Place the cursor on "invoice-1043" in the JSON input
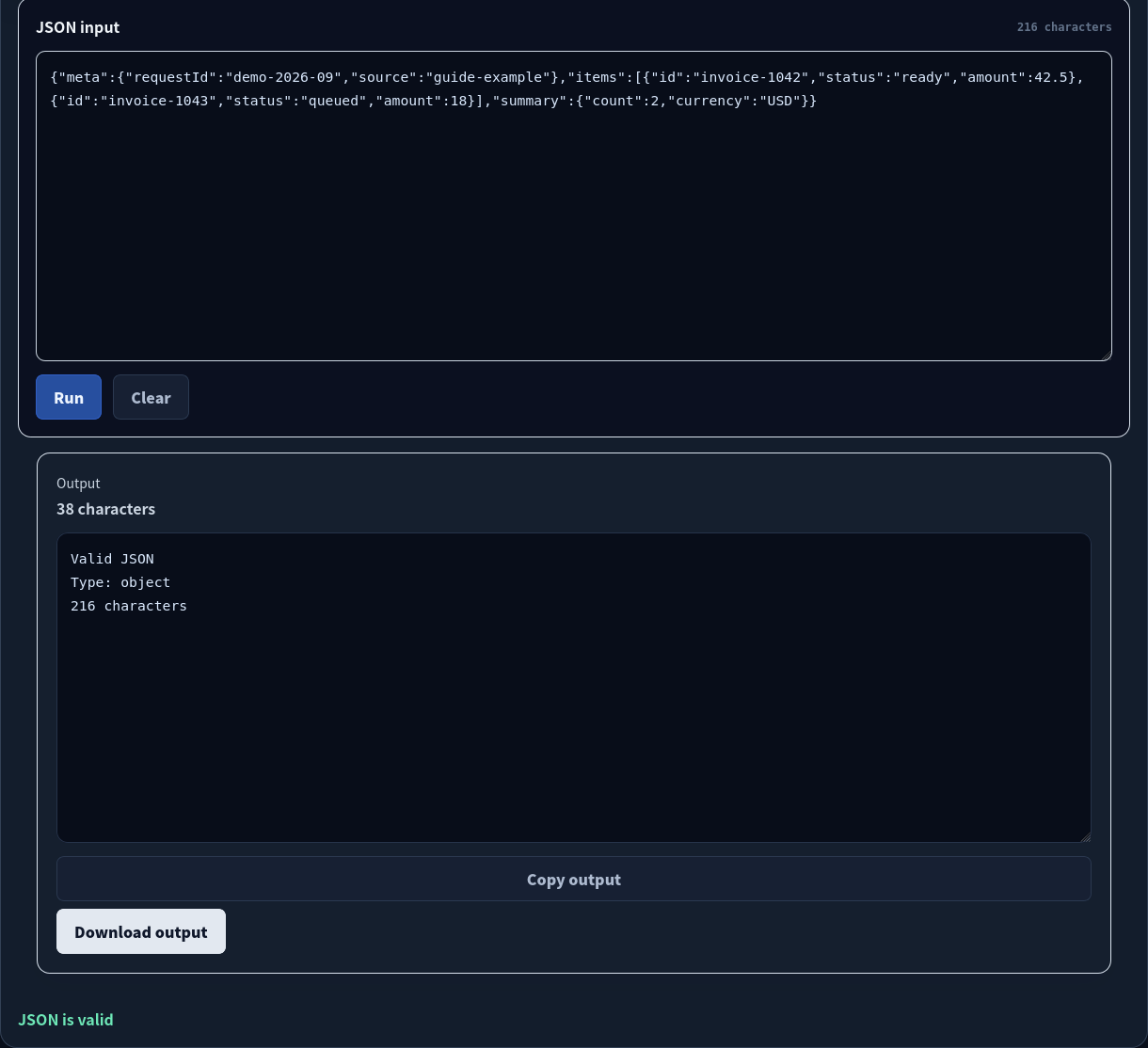The width and height of the screenshot is (1148, 1048). (159, 101)
